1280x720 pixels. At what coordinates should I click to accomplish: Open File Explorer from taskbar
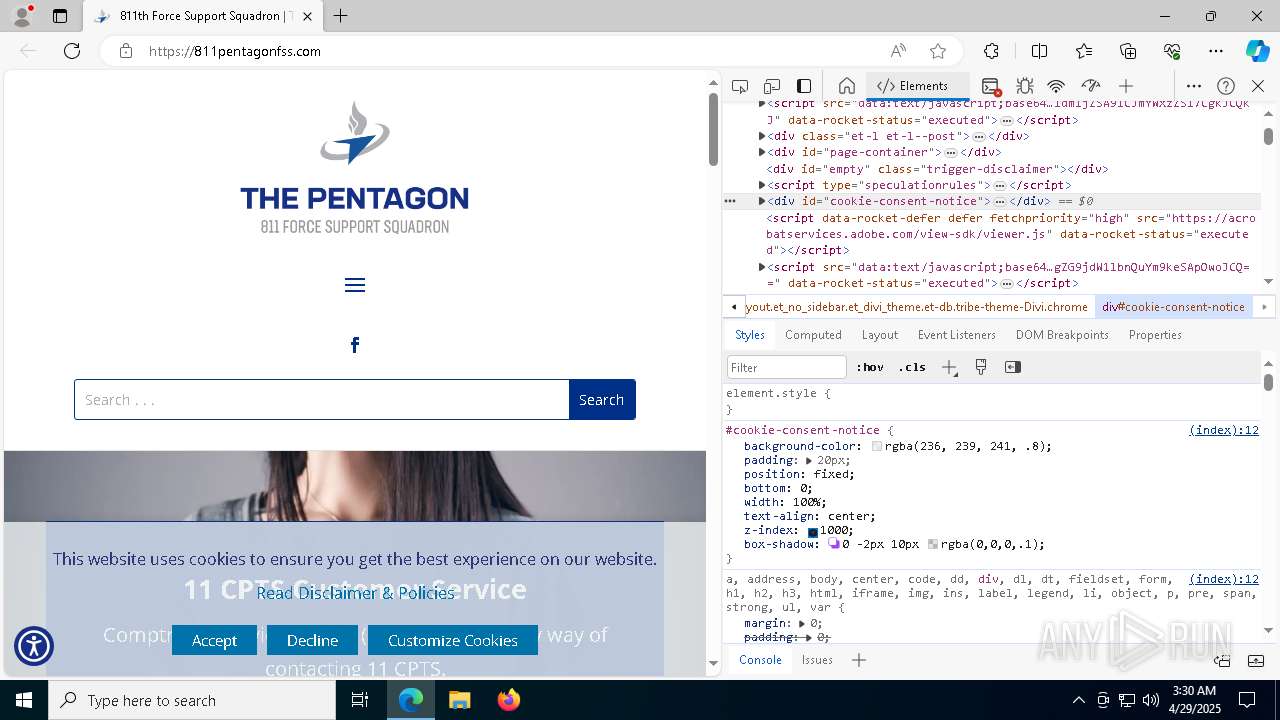coord(460,700)
